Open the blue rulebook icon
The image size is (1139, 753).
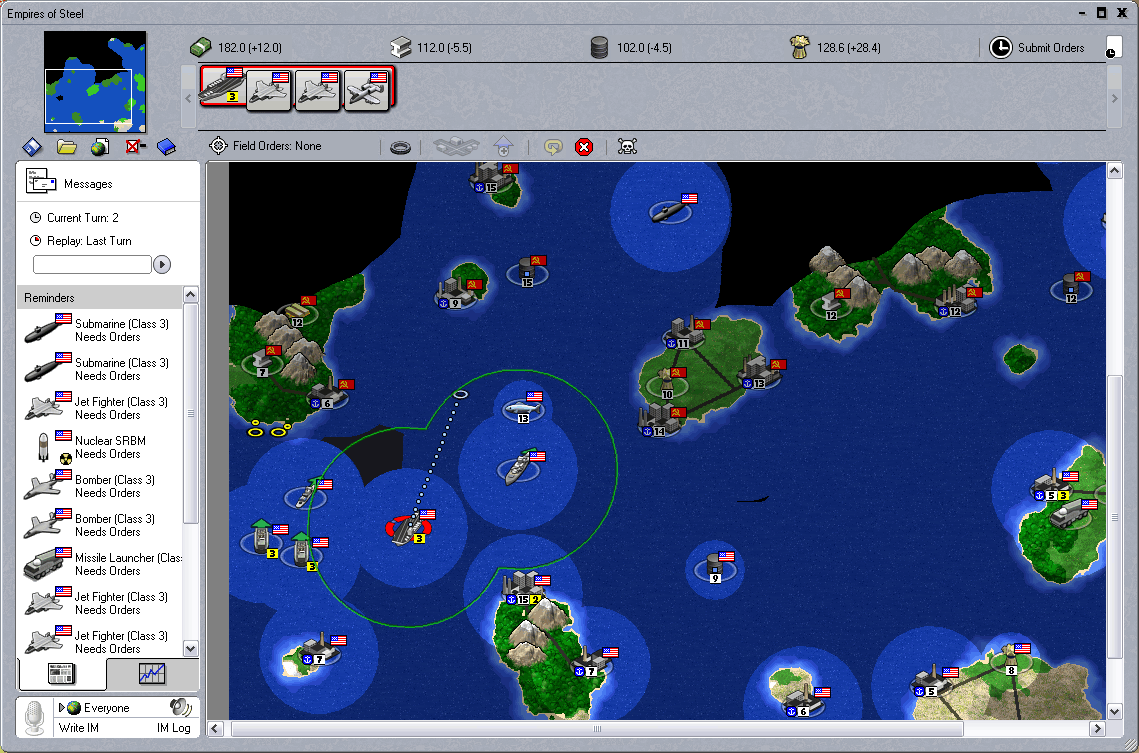tap(166, 147)
